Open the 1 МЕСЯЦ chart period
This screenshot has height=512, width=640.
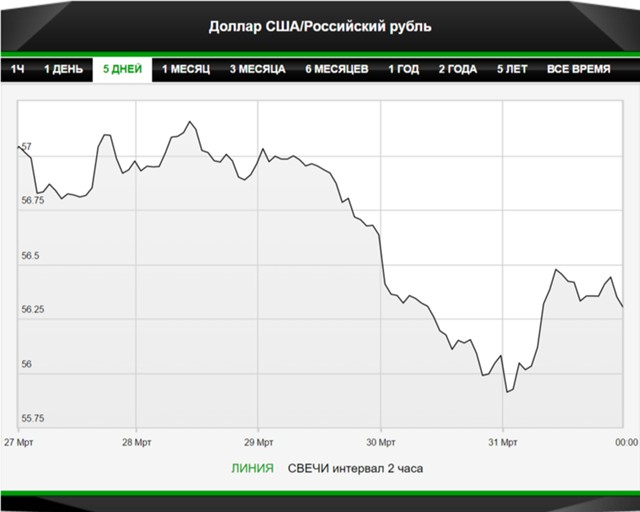pyautogui.click(x=187, y=70)
